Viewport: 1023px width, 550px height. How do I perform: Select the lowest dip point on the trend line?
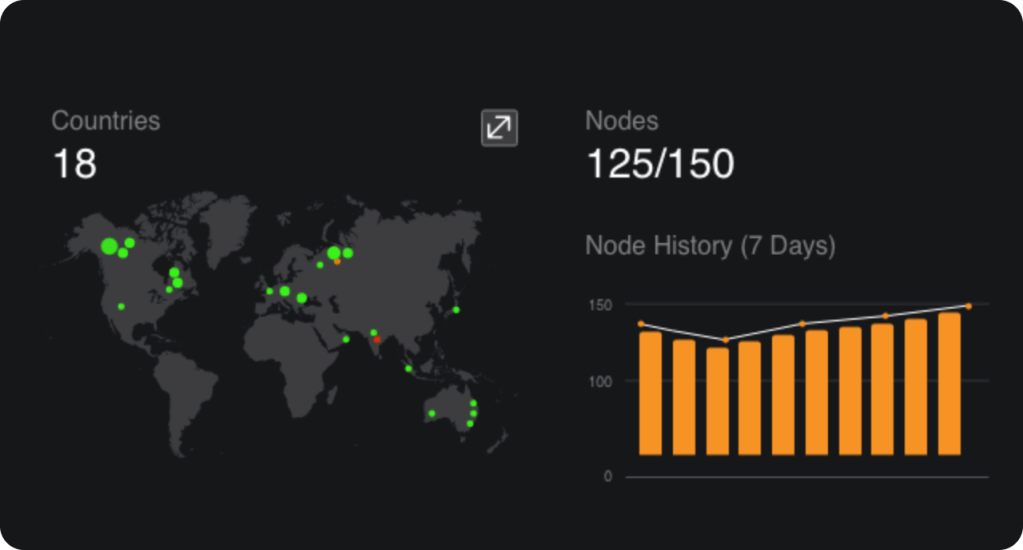point(725,340)
